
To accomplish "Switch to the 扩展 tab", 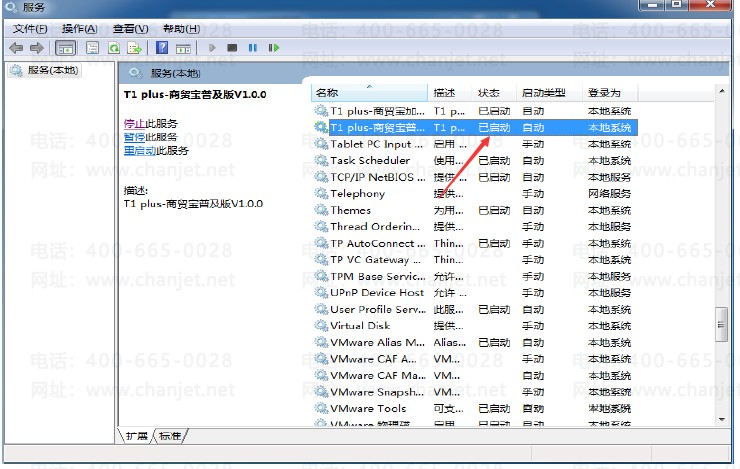I will (x=137, y=436).
